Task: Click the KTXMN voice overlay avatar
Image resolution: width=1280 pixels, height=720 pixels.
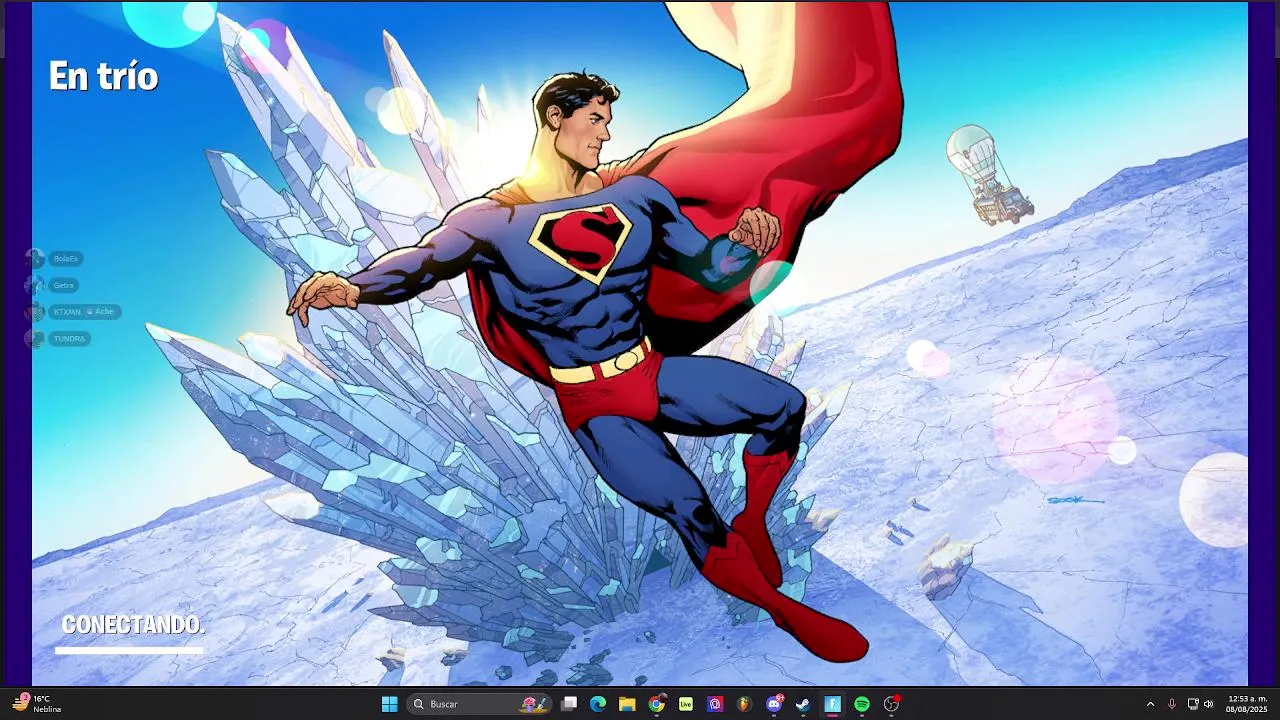Action: pos(35,312)
